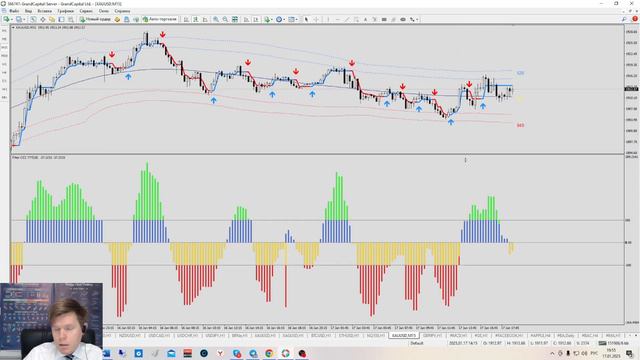Switch chart to line chart icon
Image resolution: width=640 pixels, height=360 pixels.
point(205,19)
